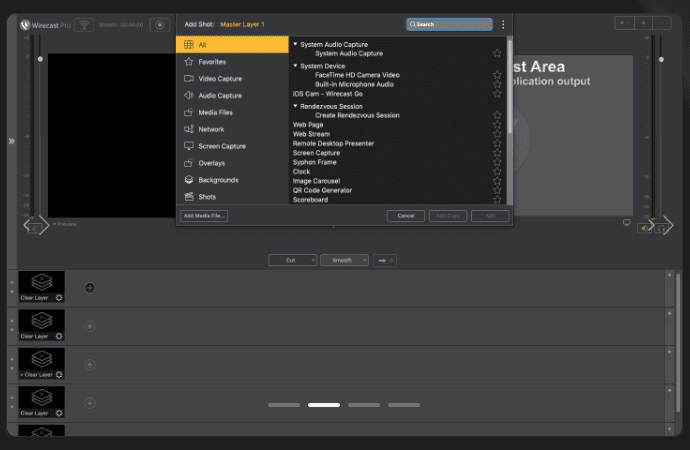Click the Add button in Add Shot
This screenshot has height=450, width=690.
[x=490, y=216]
